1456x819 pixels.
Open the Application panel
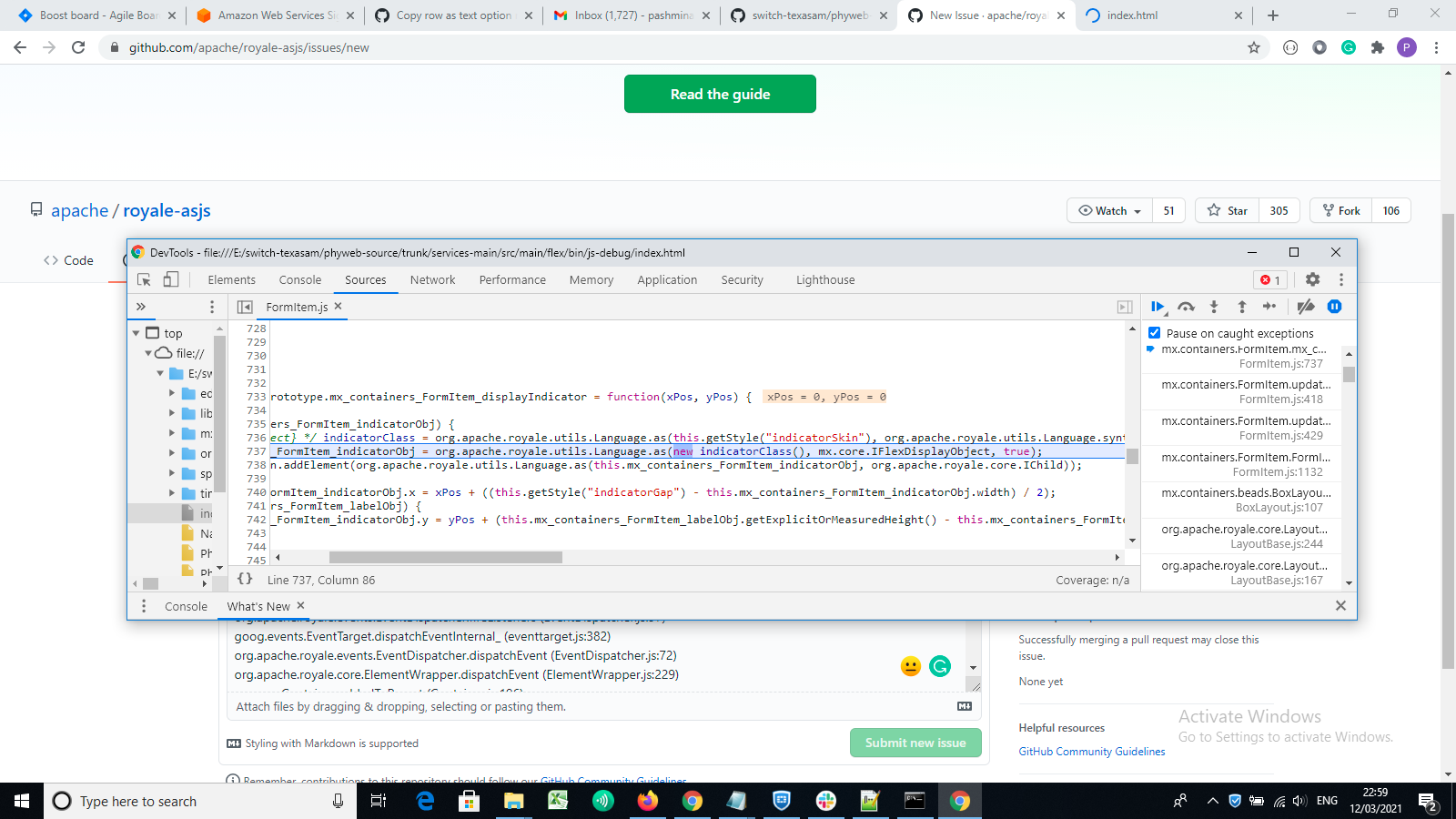[x=667, y=279]
